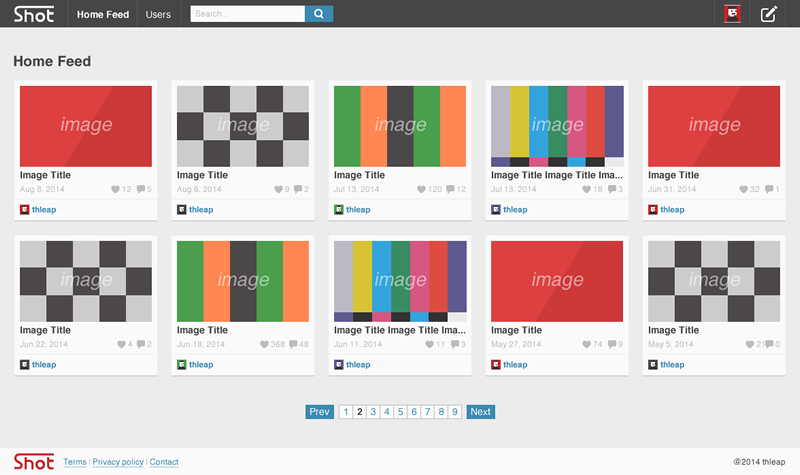Click Image Title on Jun 22, 2014 card

tap(45, 330)
